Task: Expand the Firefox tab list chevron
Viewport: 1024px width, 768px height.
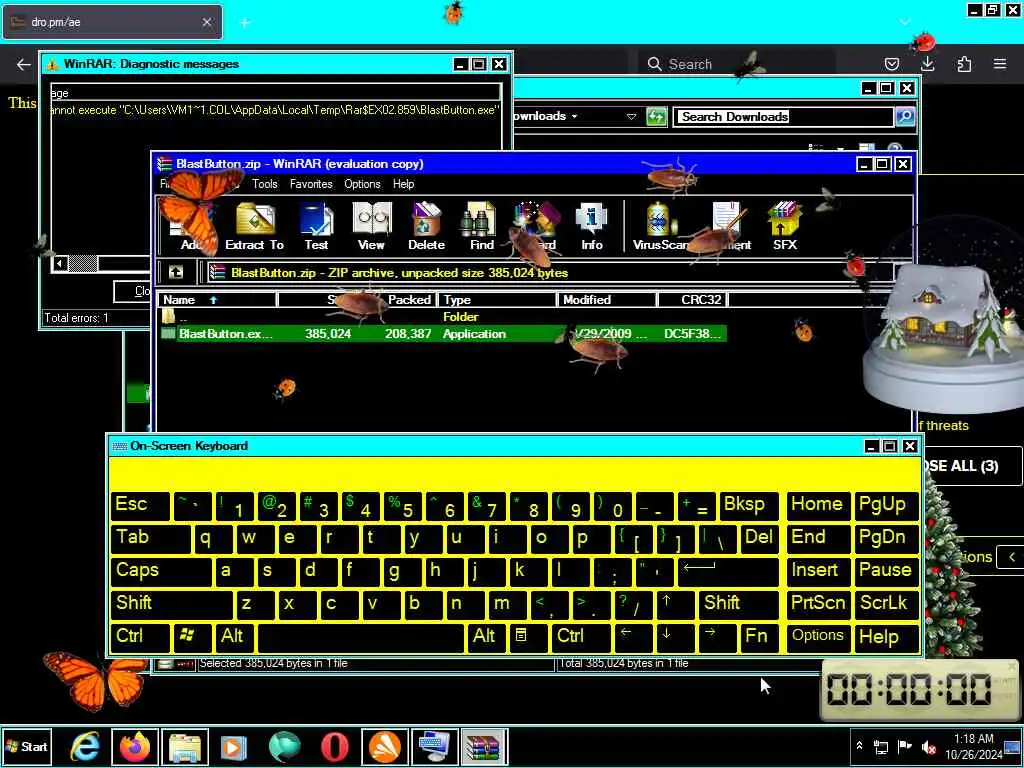Action: [904, 22]
